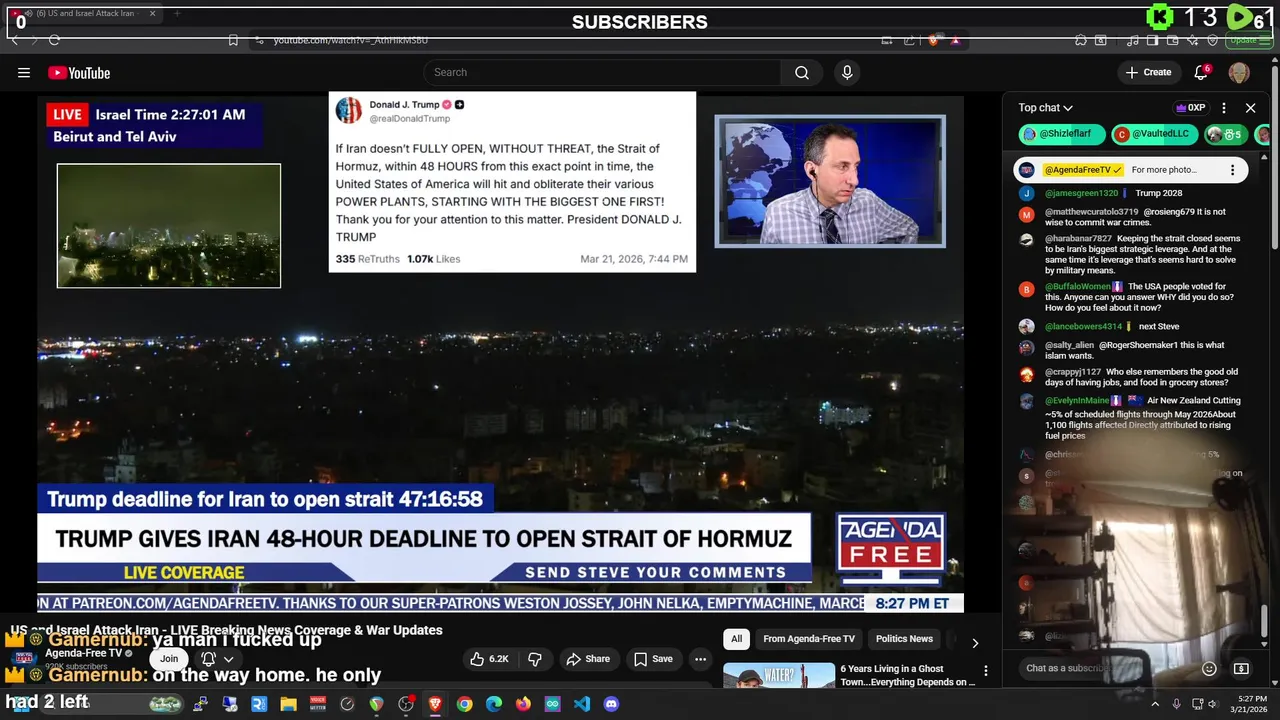The height and width of the screenshot is (720, 1280).
Task: Toggle the notification bell for Agenda-Free TV
Action: click(208, 659)
